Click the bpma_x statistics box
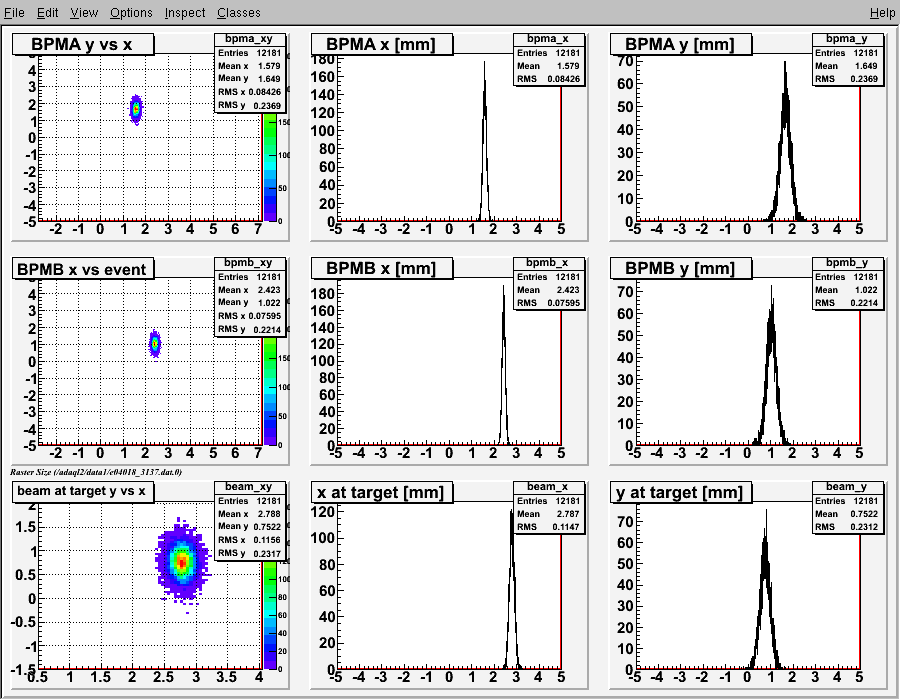Image resolution: width=900 pixels, height=700 pixels. tap(549, 60)
